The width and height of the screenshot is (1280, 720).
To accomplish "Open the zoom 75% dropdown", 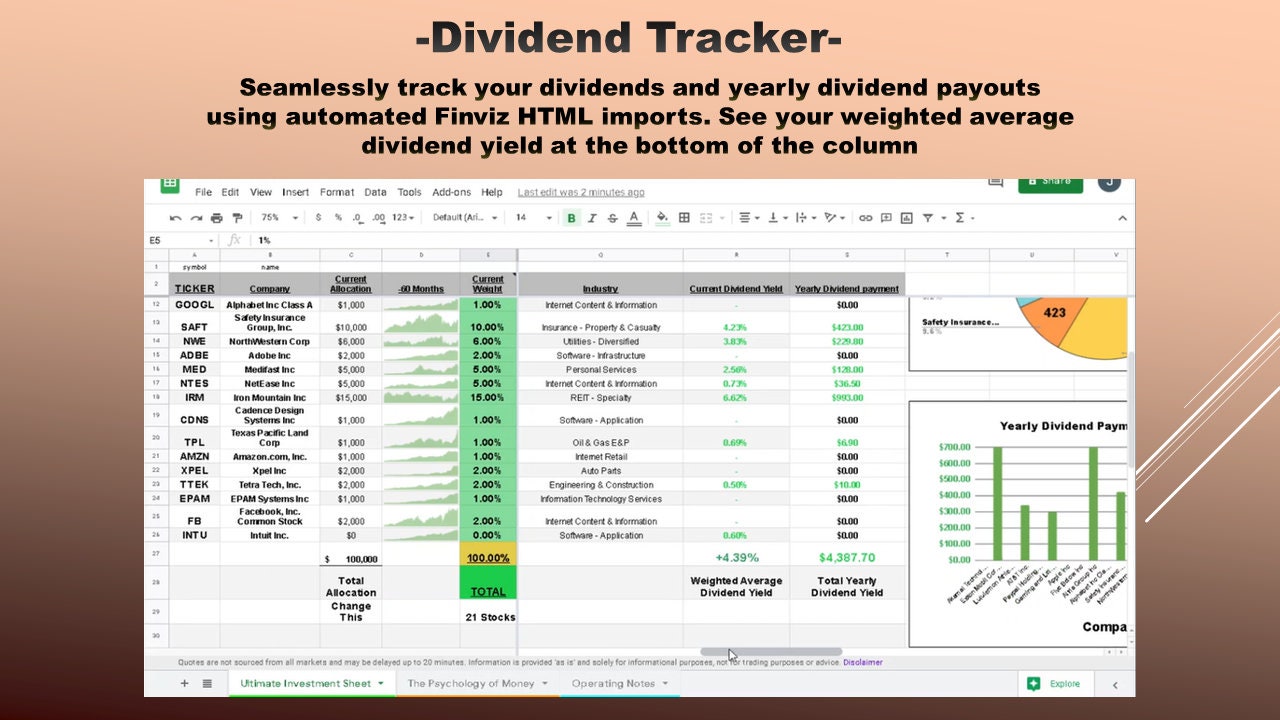I will pos(280,218).
